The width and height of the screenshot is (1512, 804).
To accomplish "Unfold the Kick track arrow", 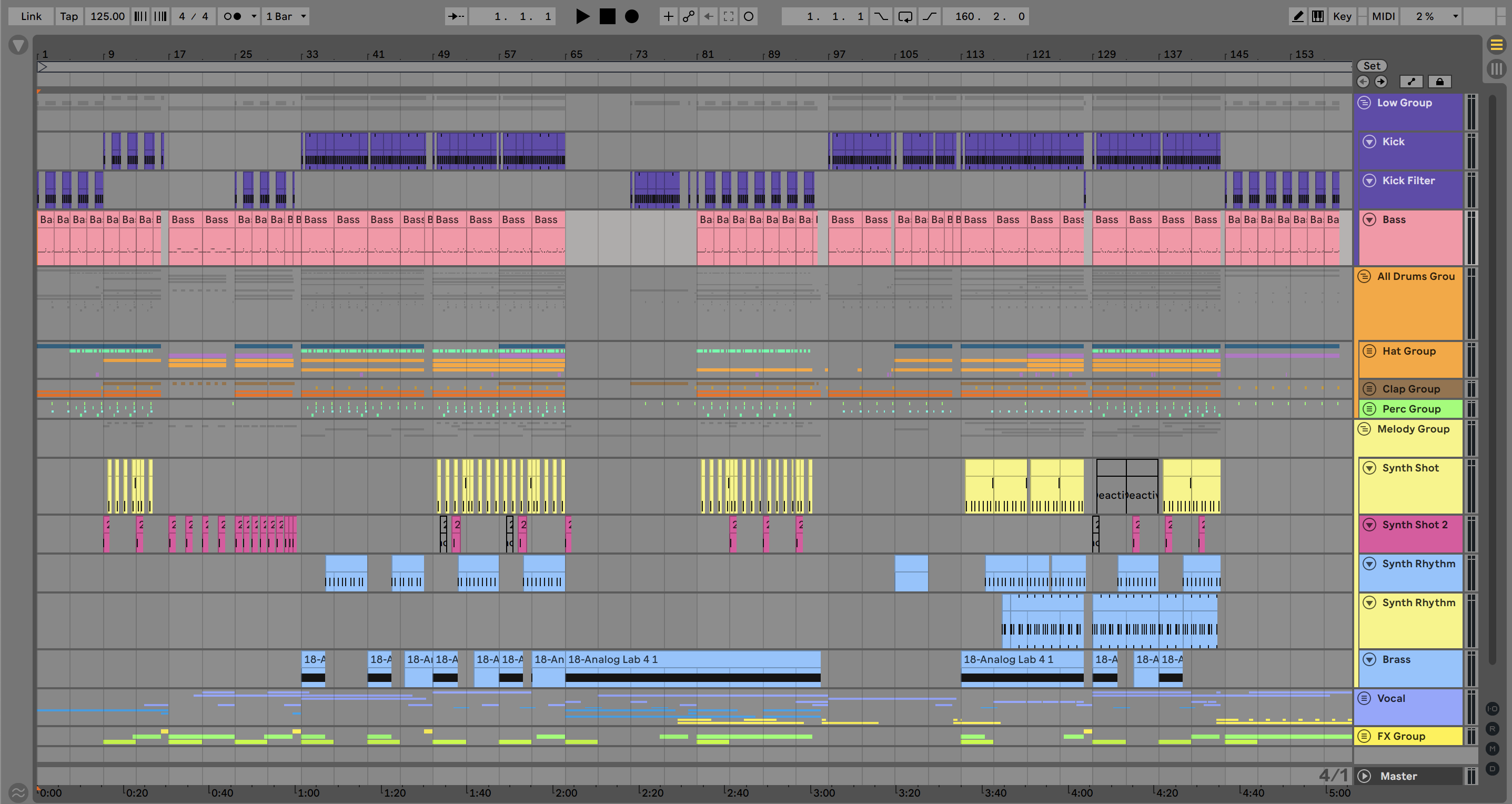I will coord(1369,142).
